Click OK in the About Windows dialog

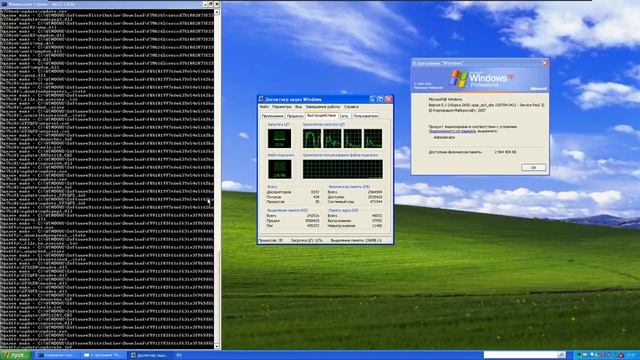533,167
